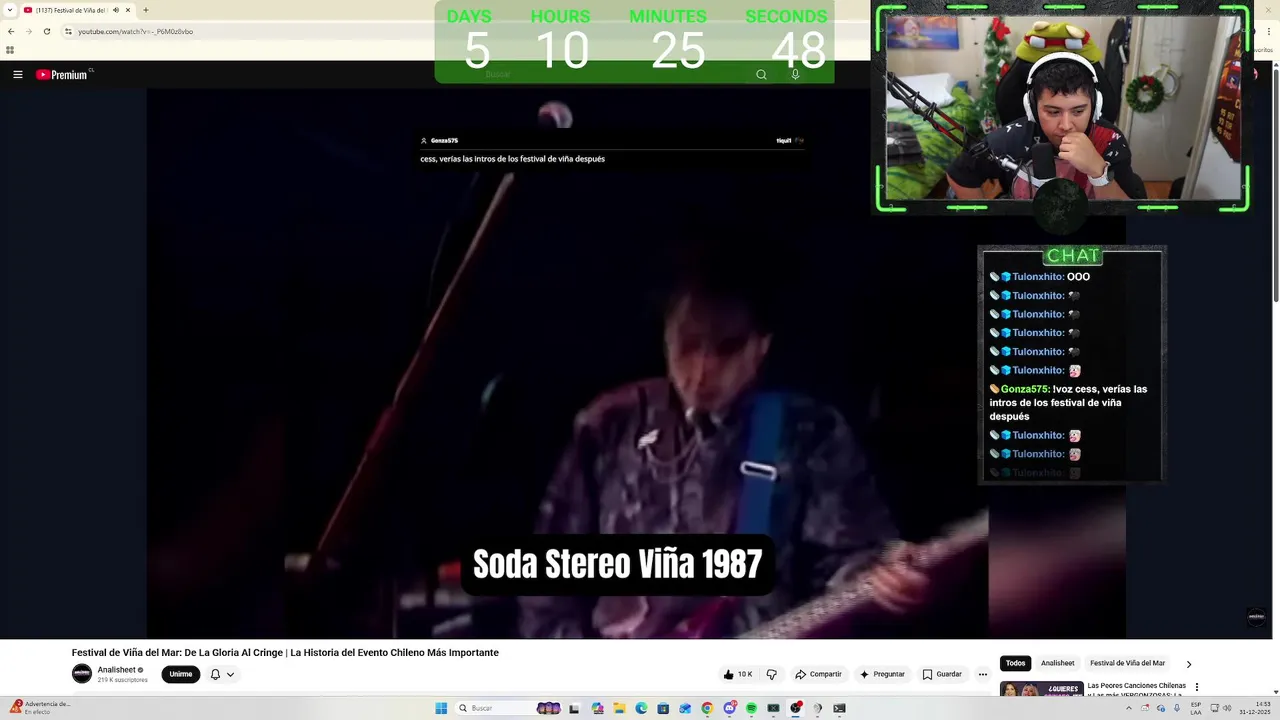Show hidden system tray icons chevron
The height and width of the screenshot is (720, 1280).
(x=1129, y=708)
